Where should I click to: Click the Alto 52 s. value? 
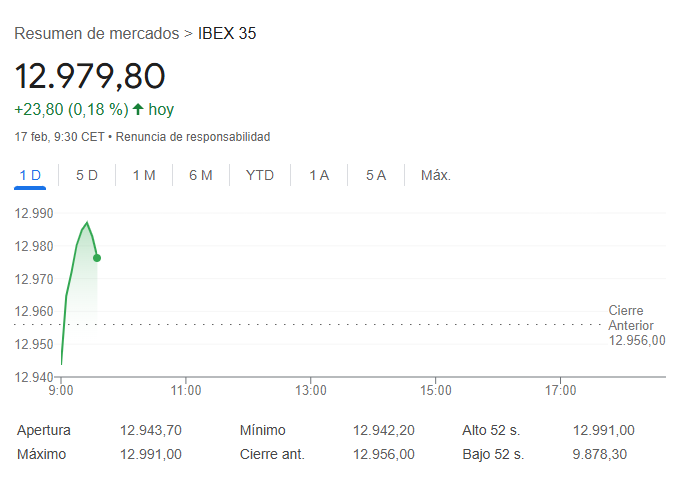click(x=604, y=430)
